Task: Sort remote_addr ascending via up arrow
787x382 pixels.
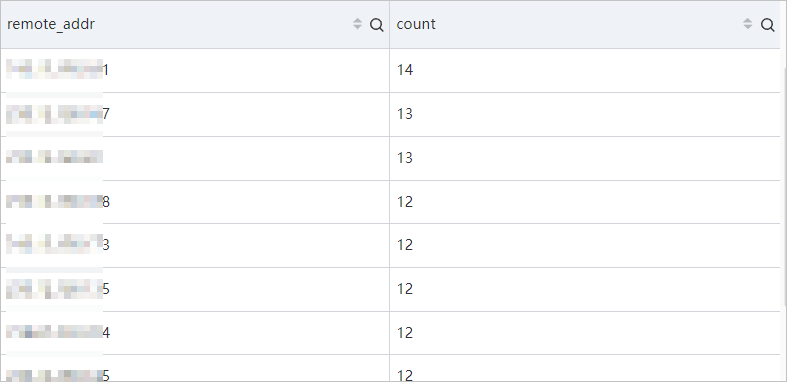Action: point(357,21)
